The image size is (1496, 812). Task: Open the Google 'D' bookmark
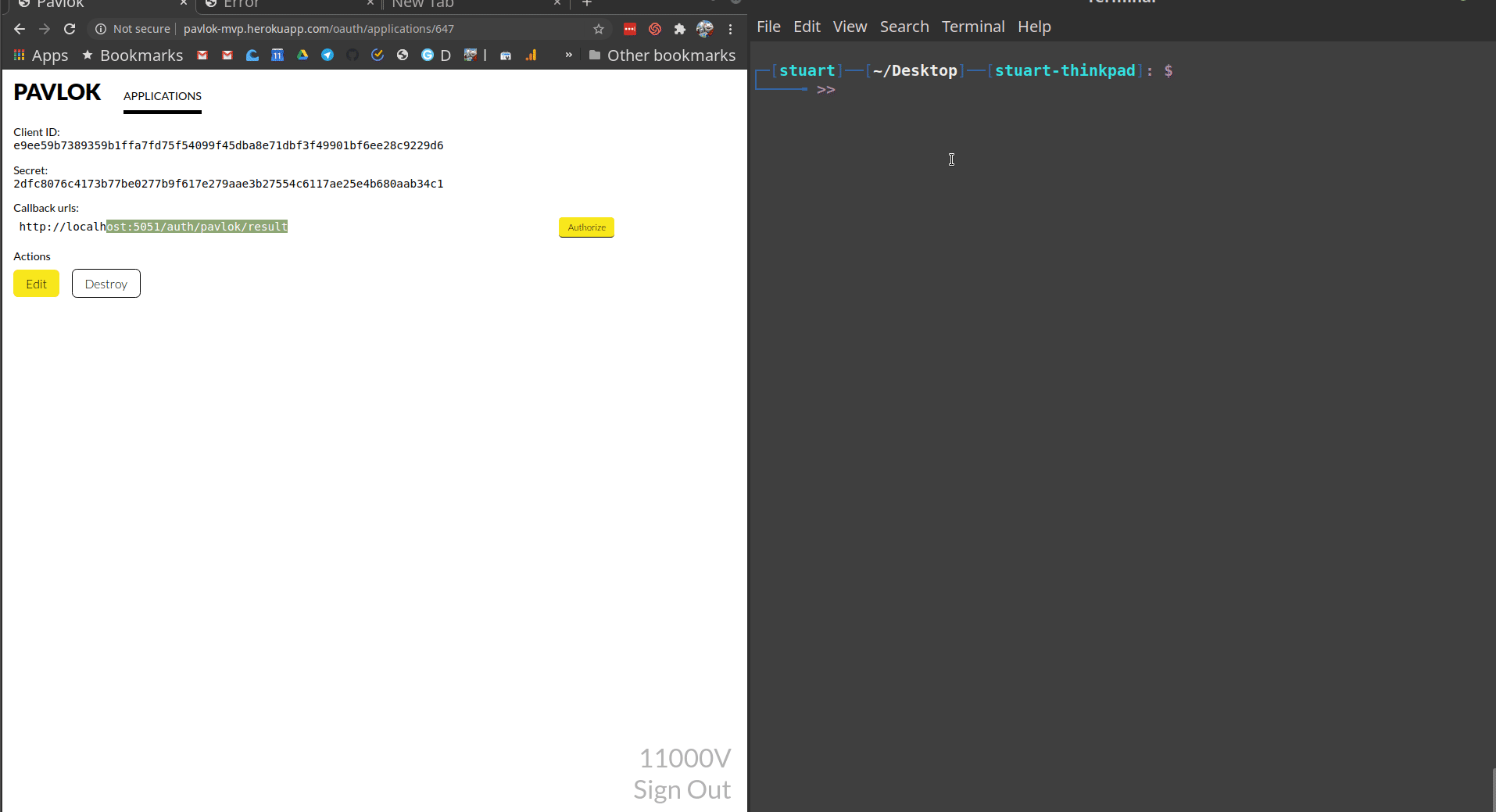point(436,55)
